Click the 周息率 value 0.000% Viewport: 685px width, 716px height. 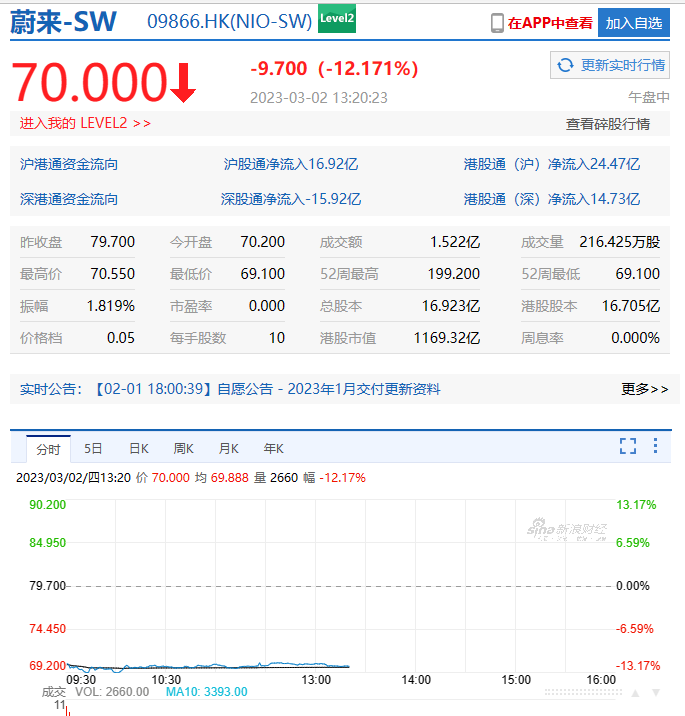point(635,338)
